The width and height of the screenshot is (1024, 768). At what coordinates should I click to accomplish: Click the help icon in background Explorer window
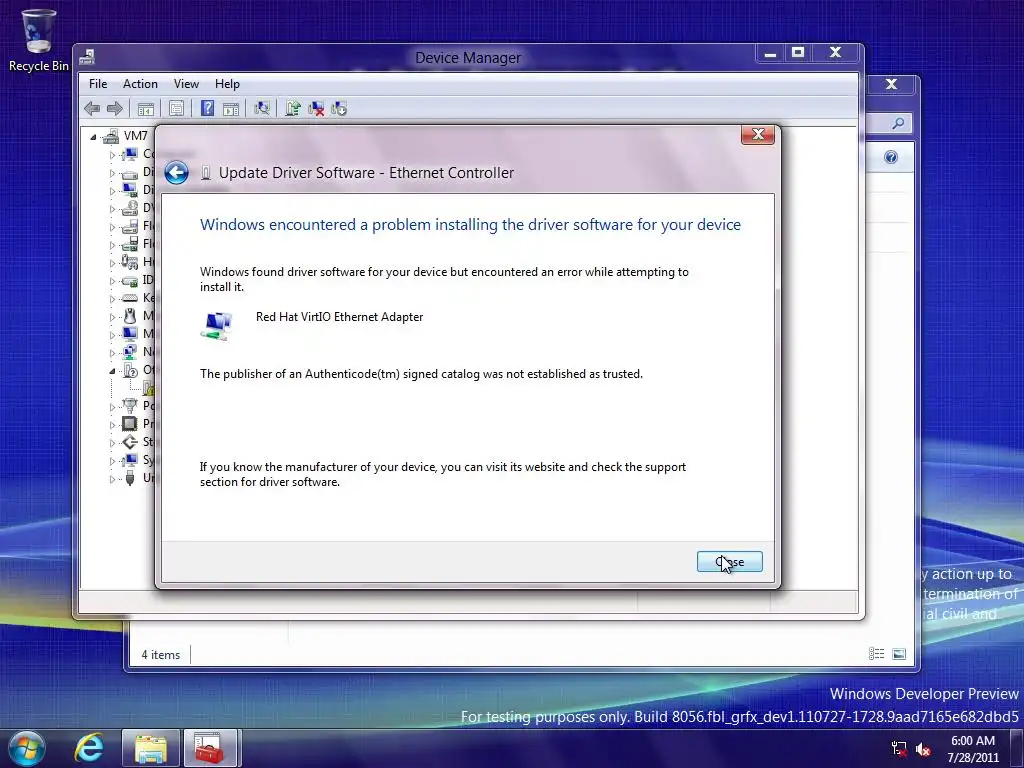(891, 157)
